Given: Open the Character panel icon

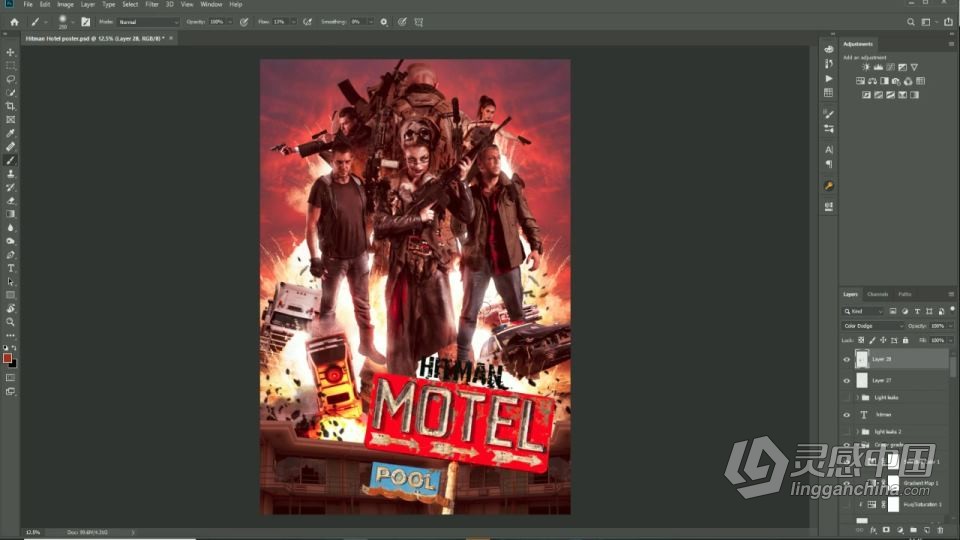Looking at the screenshot, I should click(x=828, y=149).
